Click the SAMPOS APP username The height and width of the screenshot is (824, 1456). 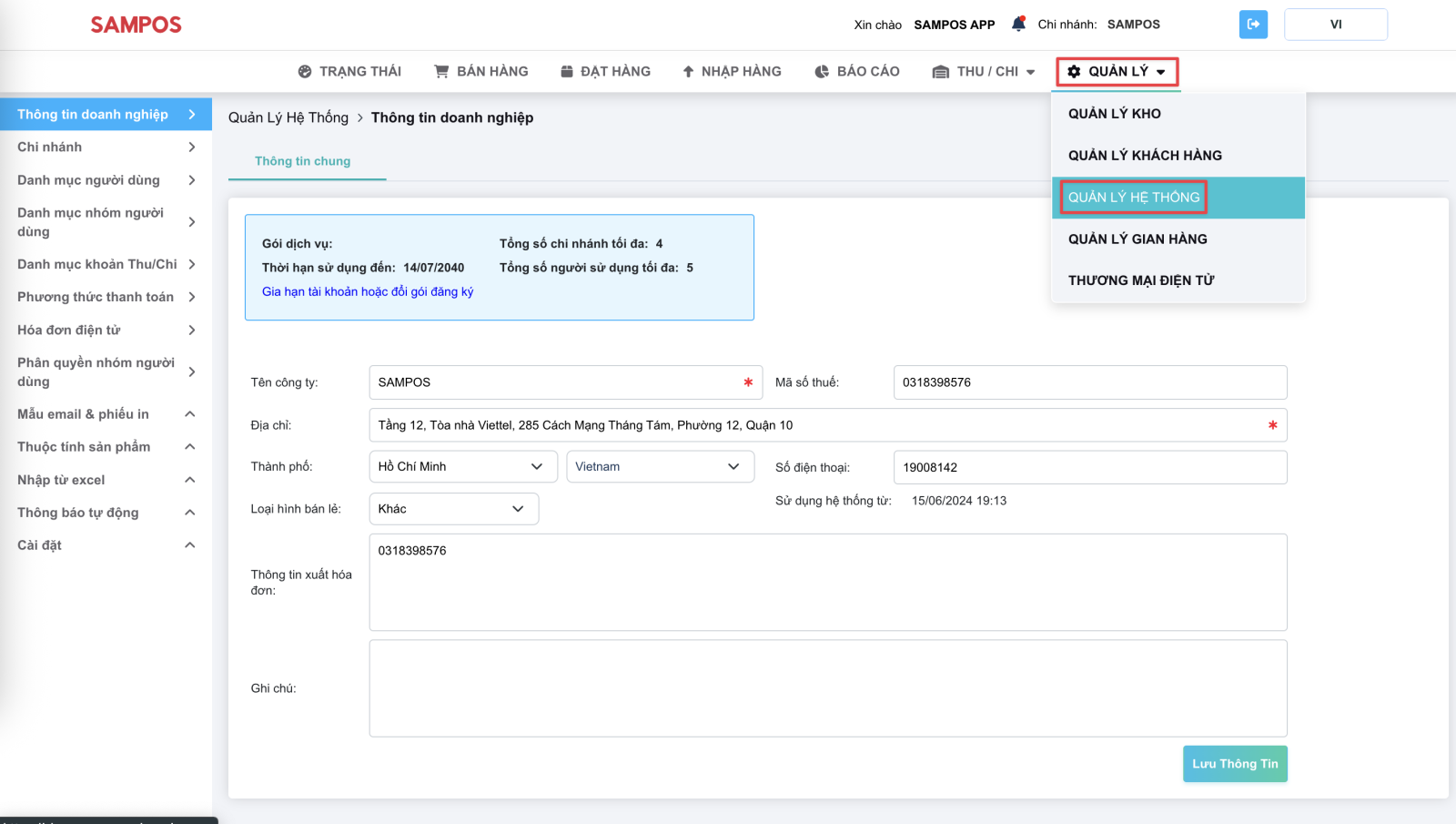955,25
